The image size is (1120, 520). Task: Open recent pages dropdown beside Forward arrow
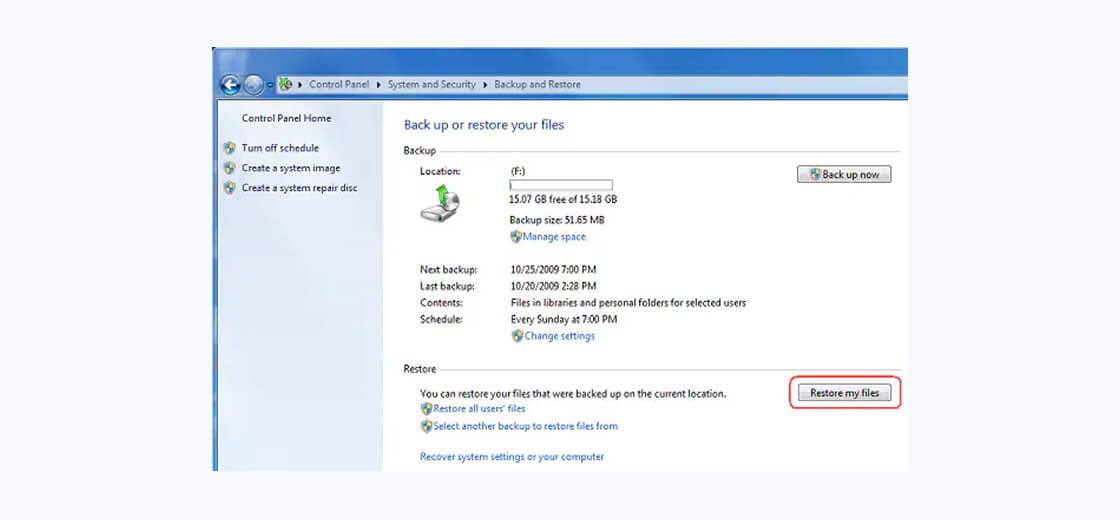coord(270,85)
